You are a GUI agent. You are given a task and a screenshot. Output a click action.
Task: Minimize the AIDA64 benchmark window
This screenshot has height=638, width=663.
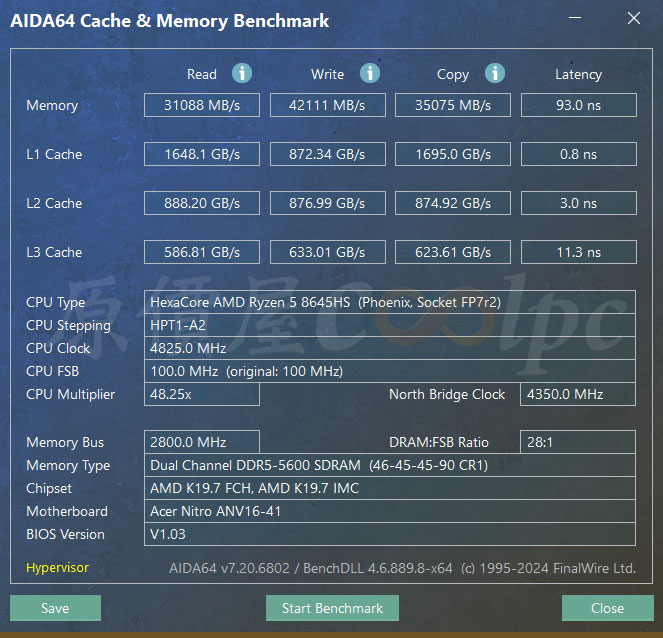click(x=575, y=18)
